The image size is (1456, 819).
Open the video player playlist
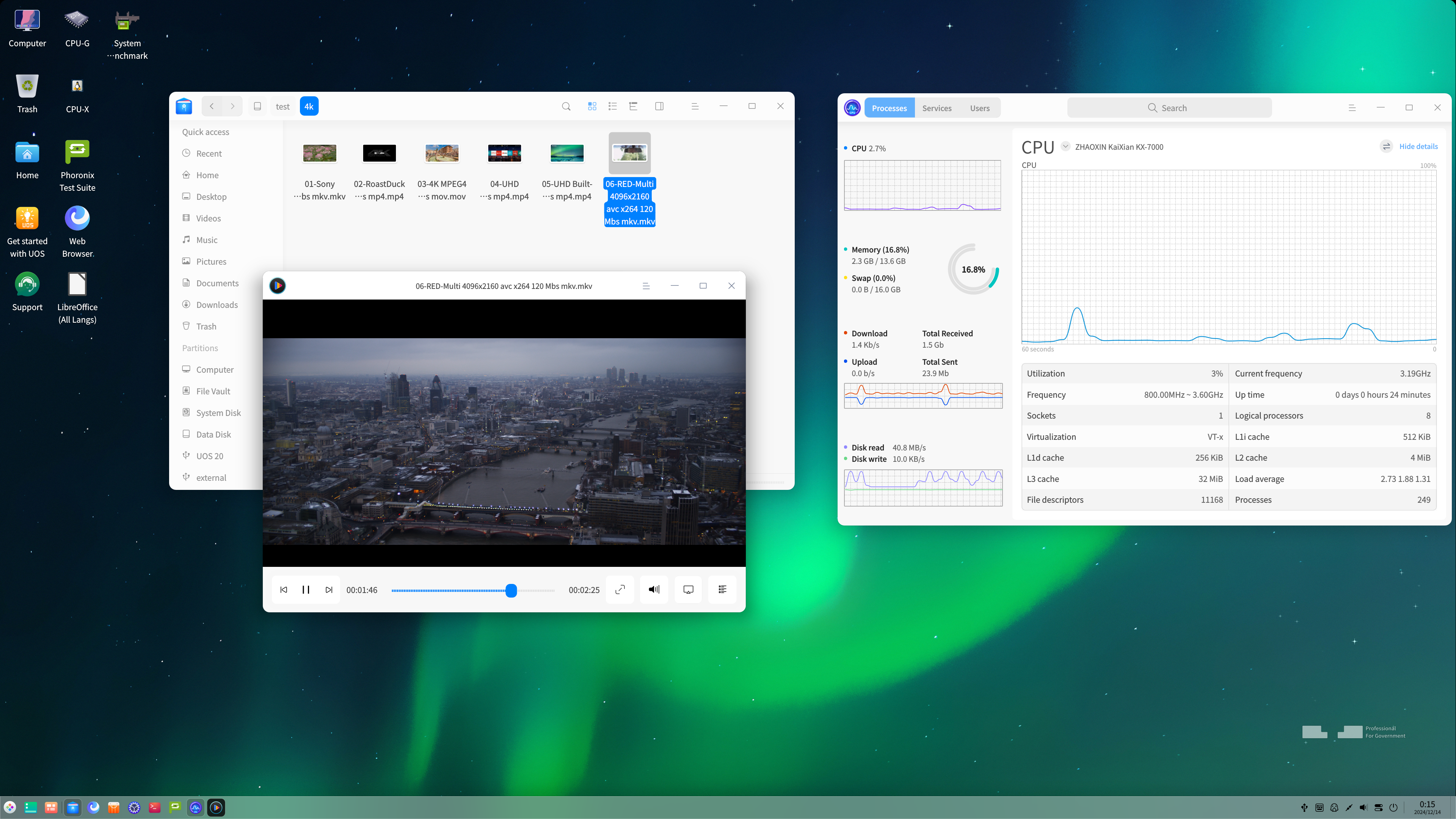[x=722, y=590]
